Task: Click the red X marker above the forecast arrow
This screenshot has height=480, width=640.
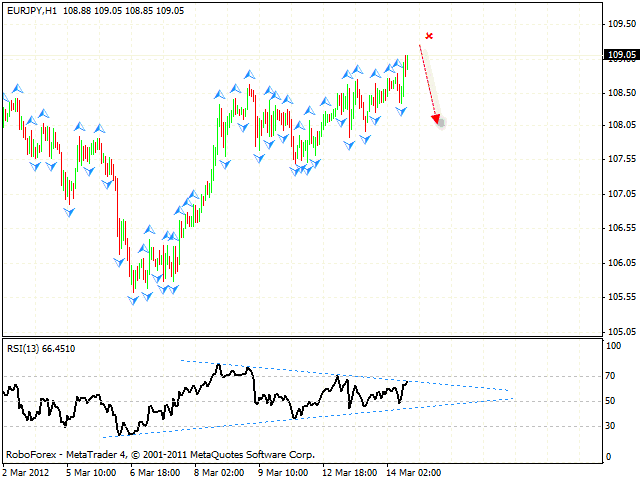Action: [429, 36]
